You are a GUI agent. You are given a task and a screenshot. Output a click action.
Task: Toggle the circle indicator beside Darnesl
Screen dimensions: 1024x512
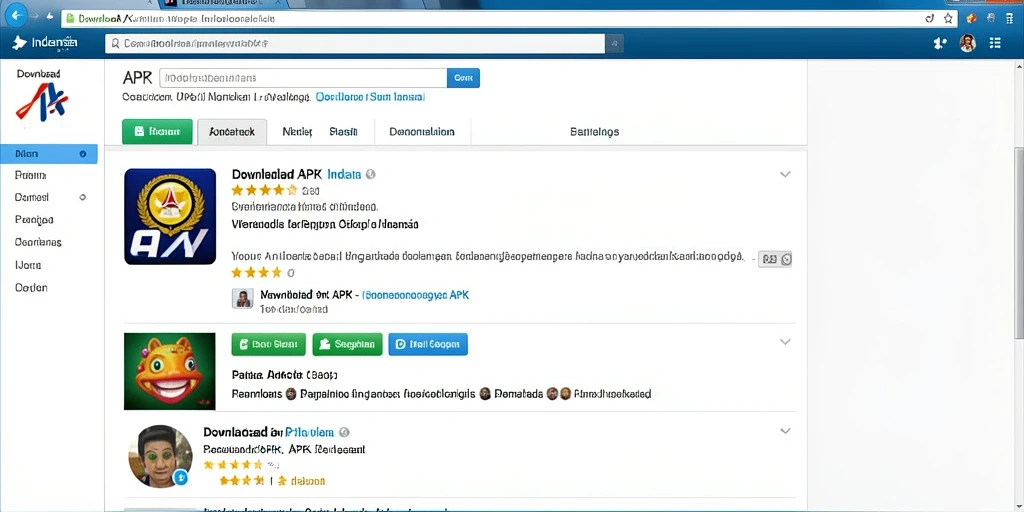pyautogui.click(x=82, y=197)
